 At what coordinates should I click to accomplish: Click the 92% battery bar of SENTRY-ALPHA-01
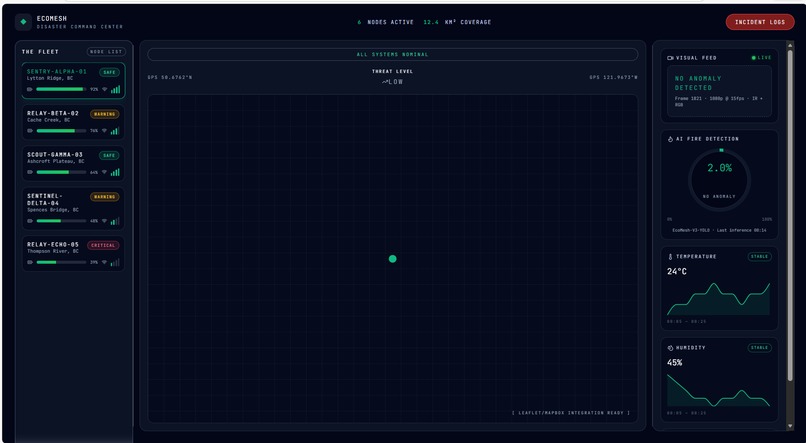61,89
